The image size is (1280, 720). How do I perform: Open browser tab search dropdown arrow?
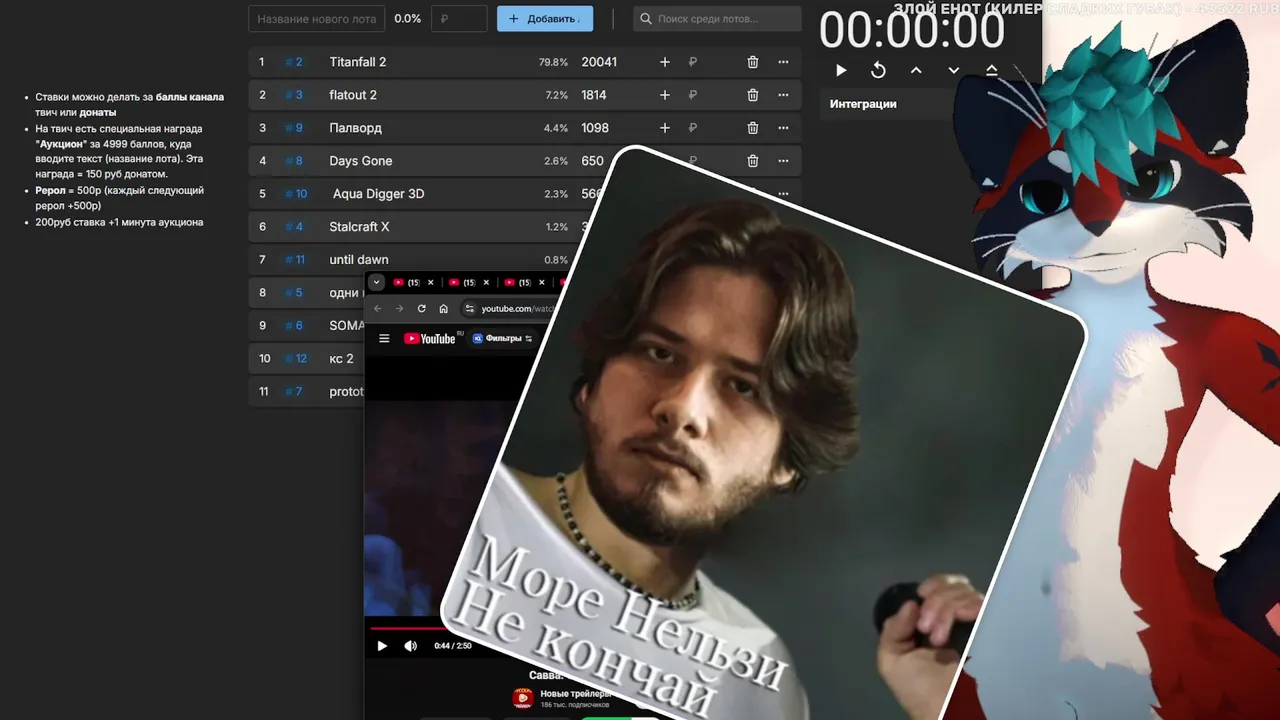377,283
